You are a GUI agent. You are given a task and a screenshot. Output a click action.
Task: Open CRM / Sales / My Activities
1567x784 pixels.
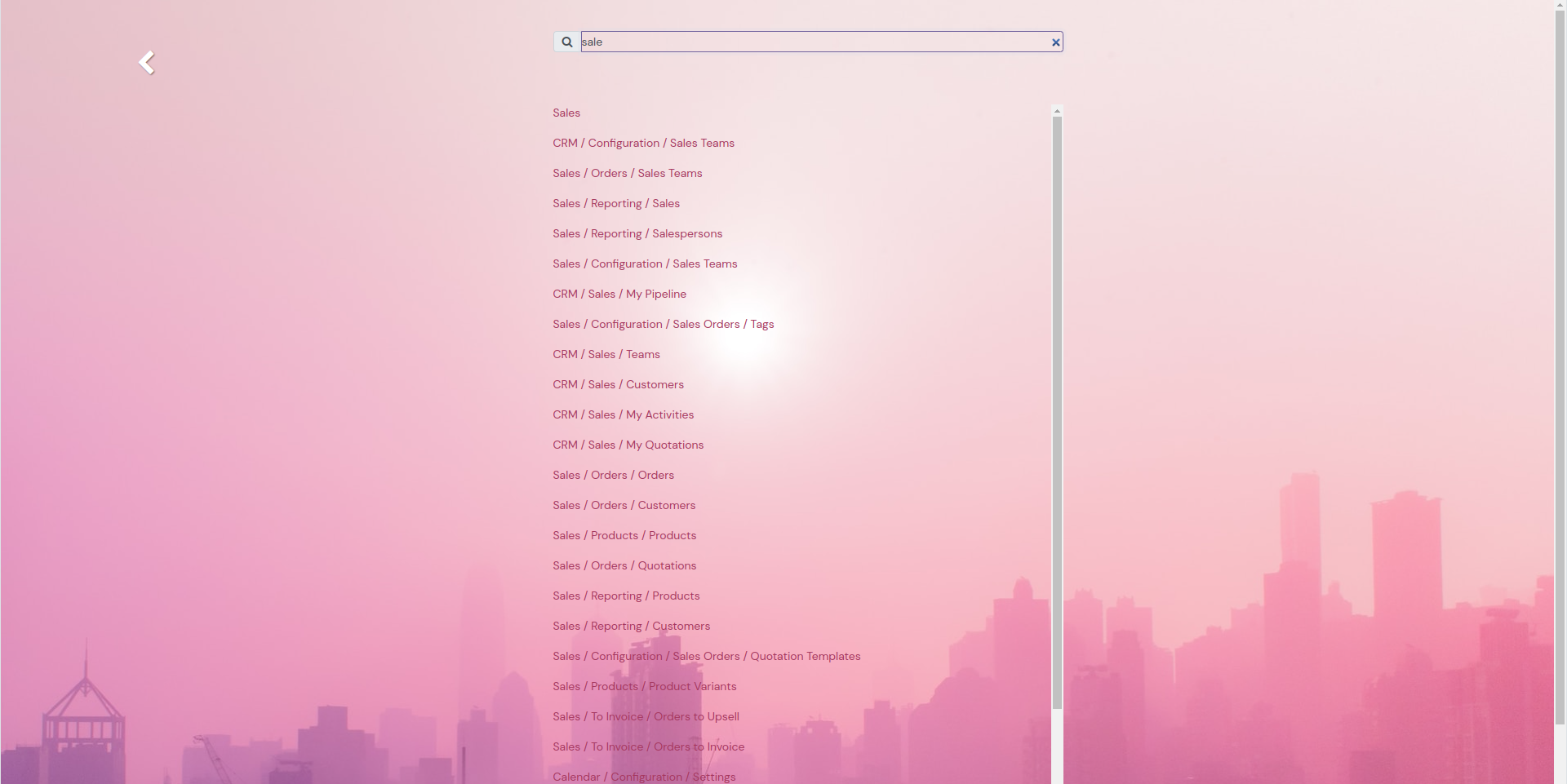(623, 414)
